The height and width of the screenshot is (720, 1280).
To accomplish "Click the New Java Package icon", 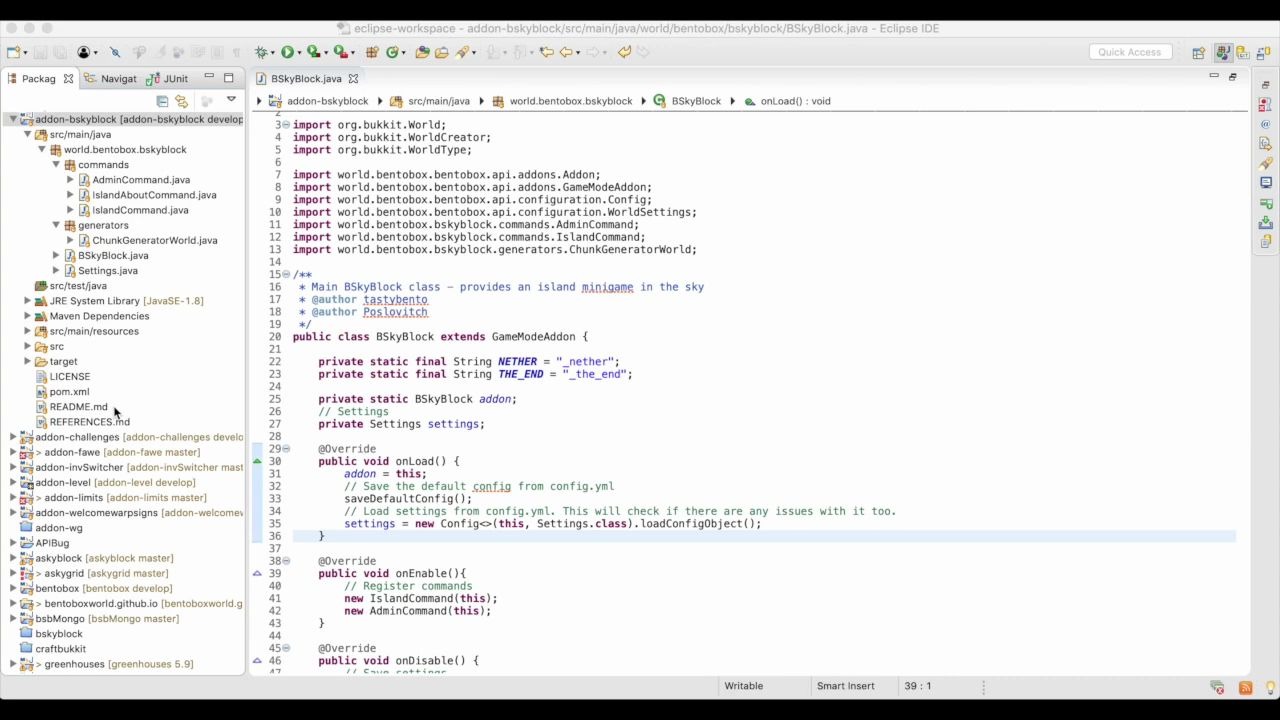I will [x=370, y=52].
